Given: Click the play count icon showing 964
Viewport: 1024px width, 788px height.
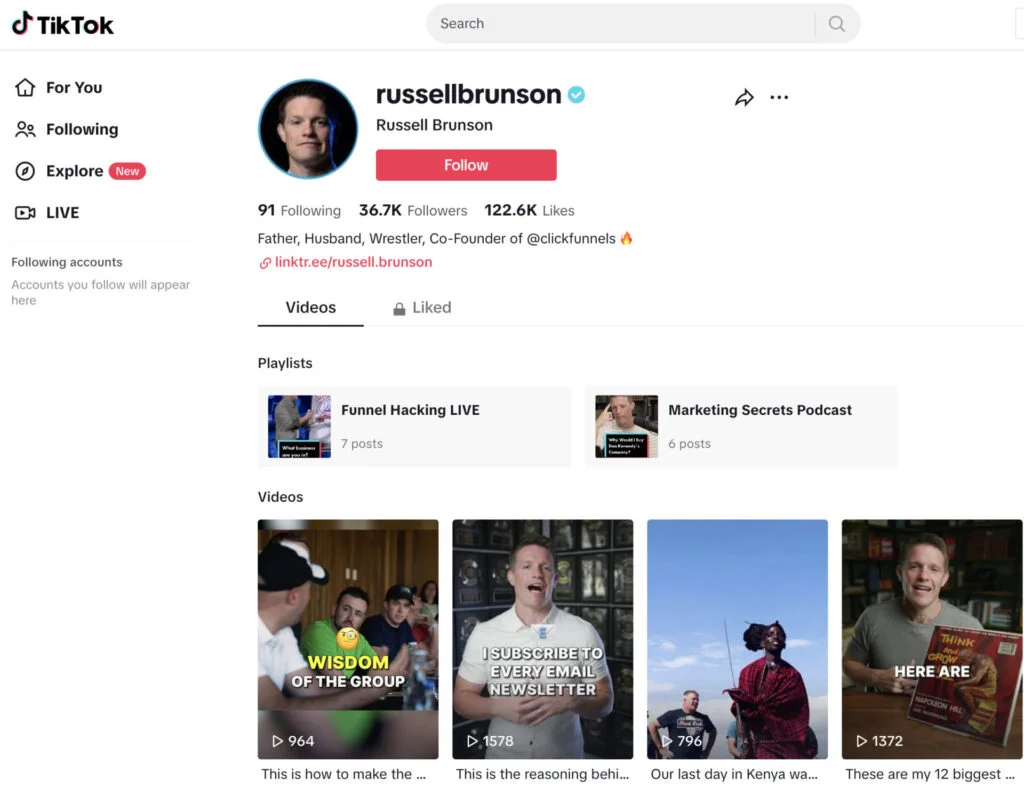Looking at the screenshot, I should 278,741.
